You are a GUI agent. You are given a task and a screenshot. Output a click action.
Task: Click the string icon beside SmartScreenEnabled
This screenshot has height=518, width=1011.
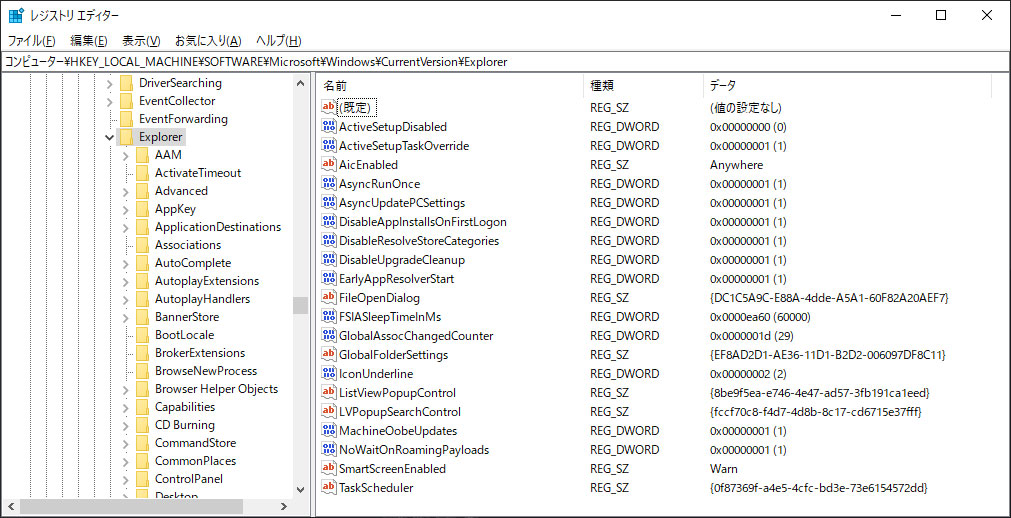click(x=329, y=469)
